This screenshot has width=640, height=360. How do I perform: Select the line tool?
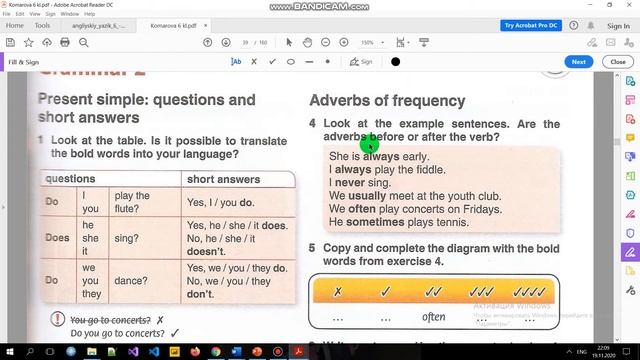point(309,62)
